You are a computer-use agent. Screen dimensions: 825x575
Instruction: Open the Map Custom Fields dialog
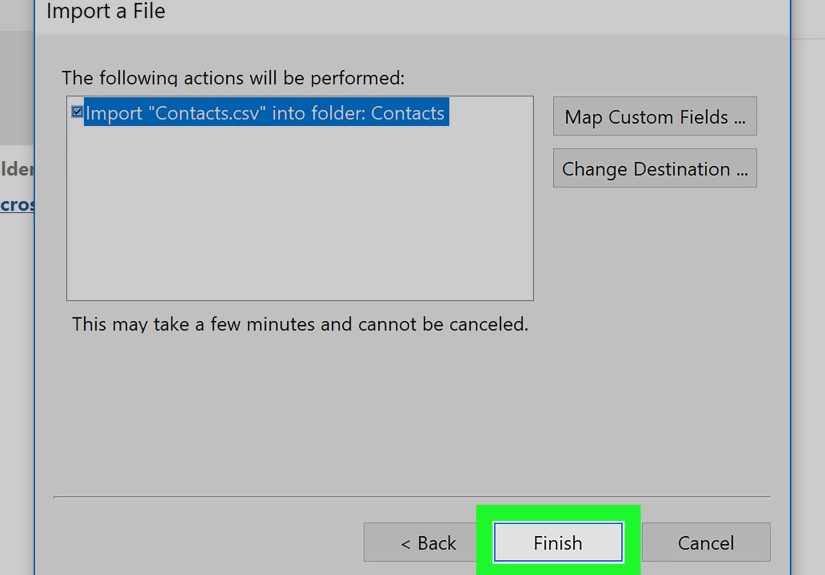tap(654, 117)
